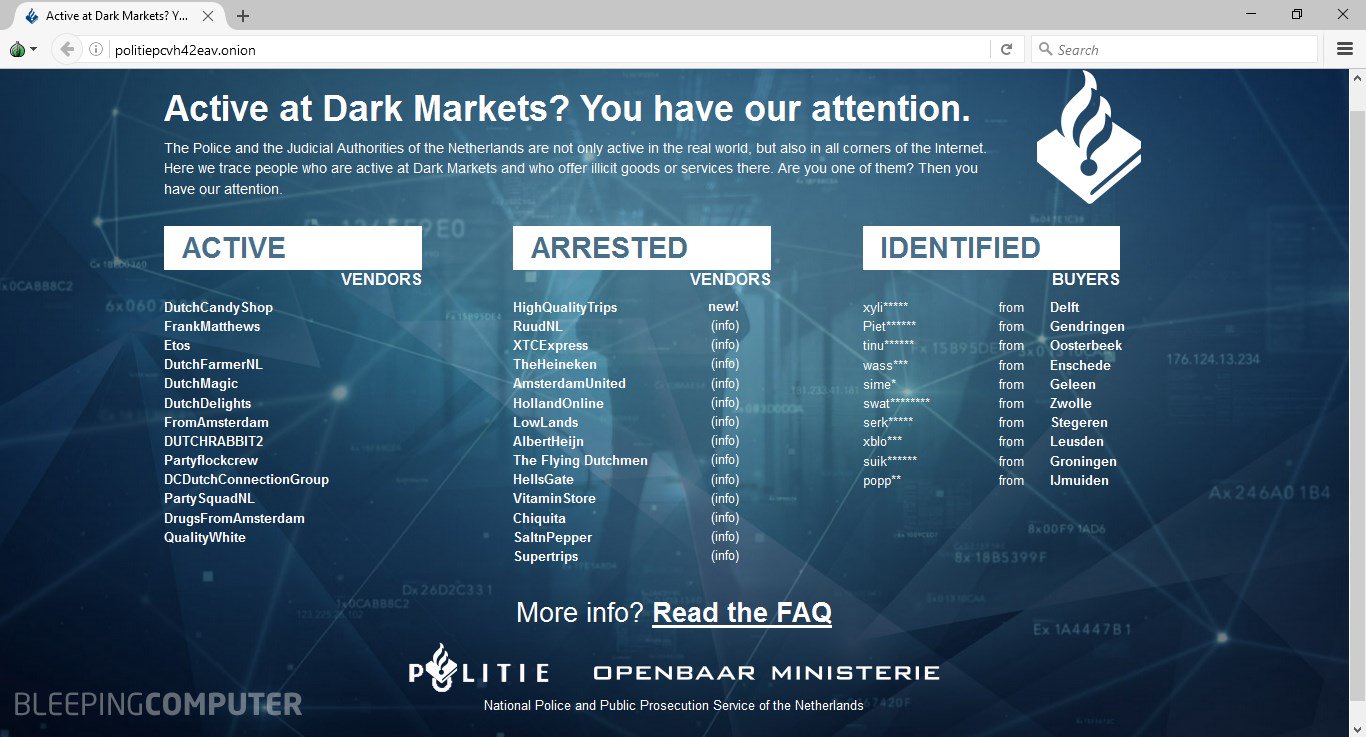Click the IDENTIFIED heading box
This screenshot has width=1366, height=737.
point(991,248)
